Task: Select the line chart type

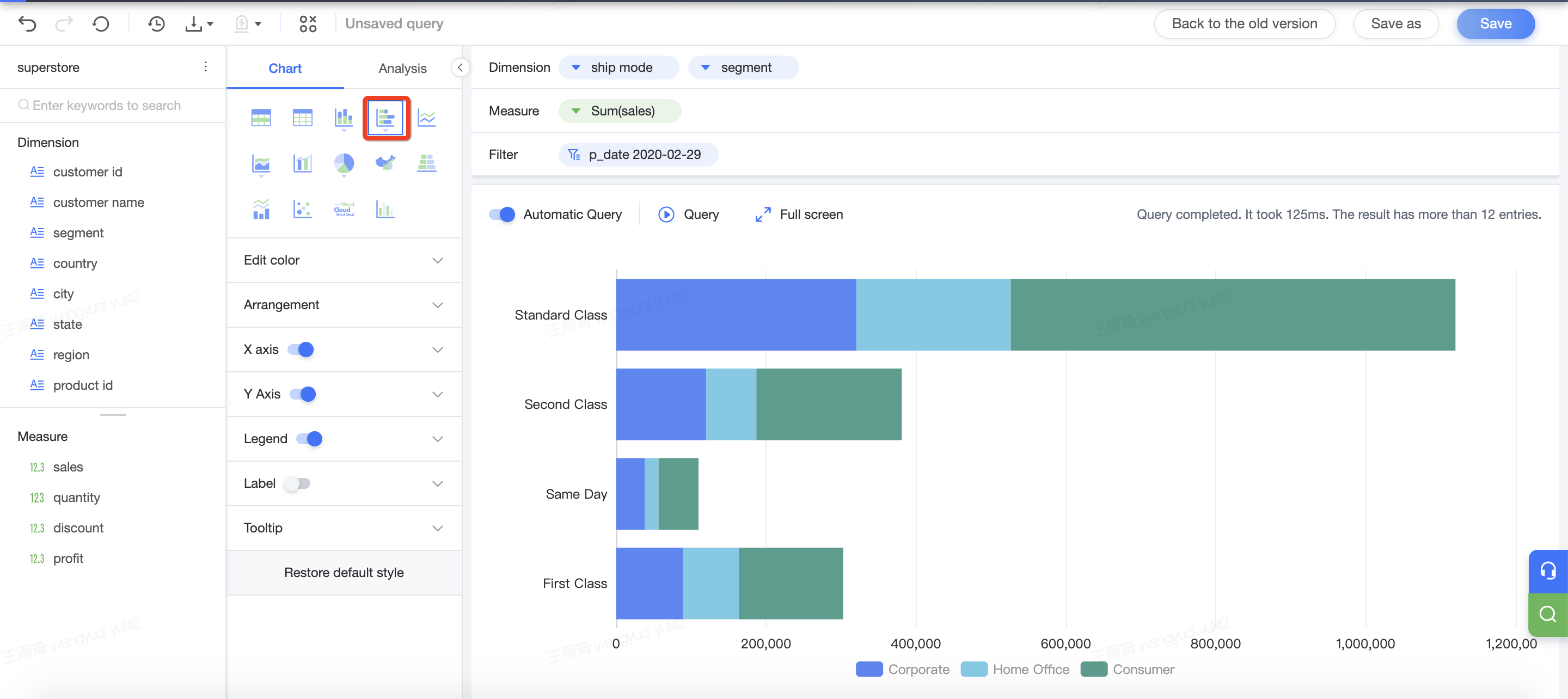Action: [x=427, y=118]
